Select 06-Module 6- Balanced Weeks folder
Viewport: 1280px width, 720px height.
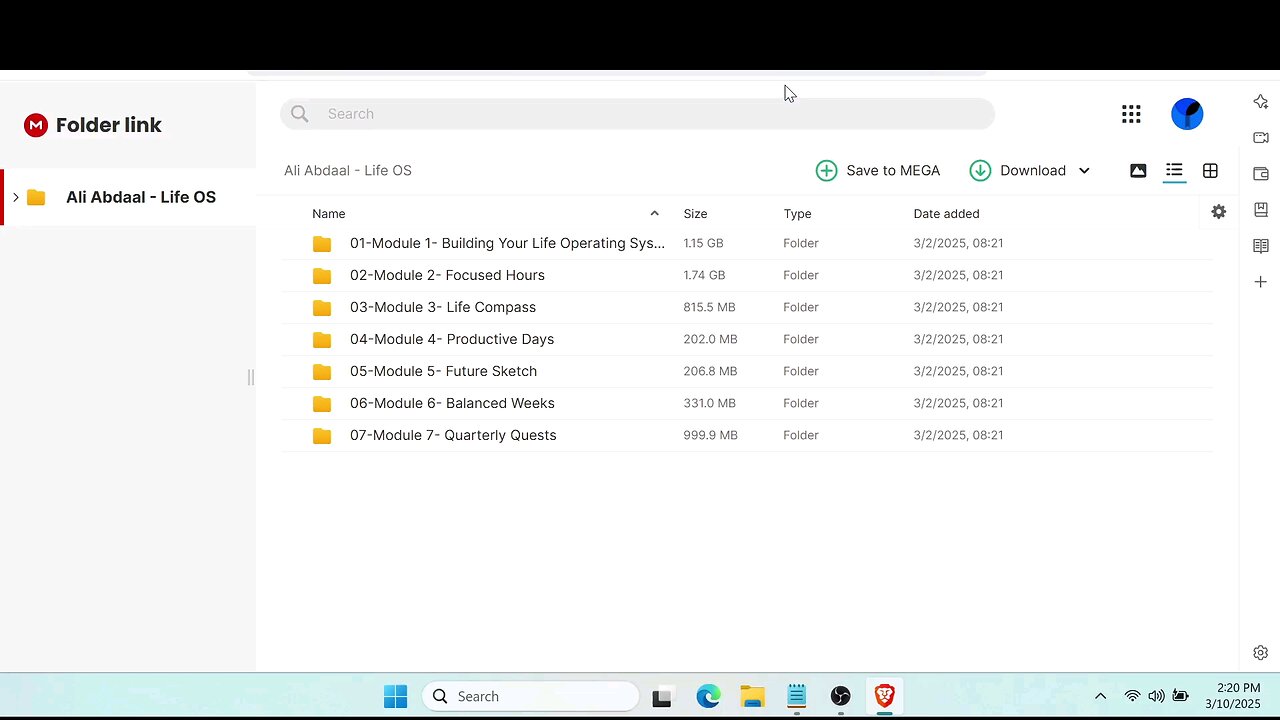coord(747,403)
